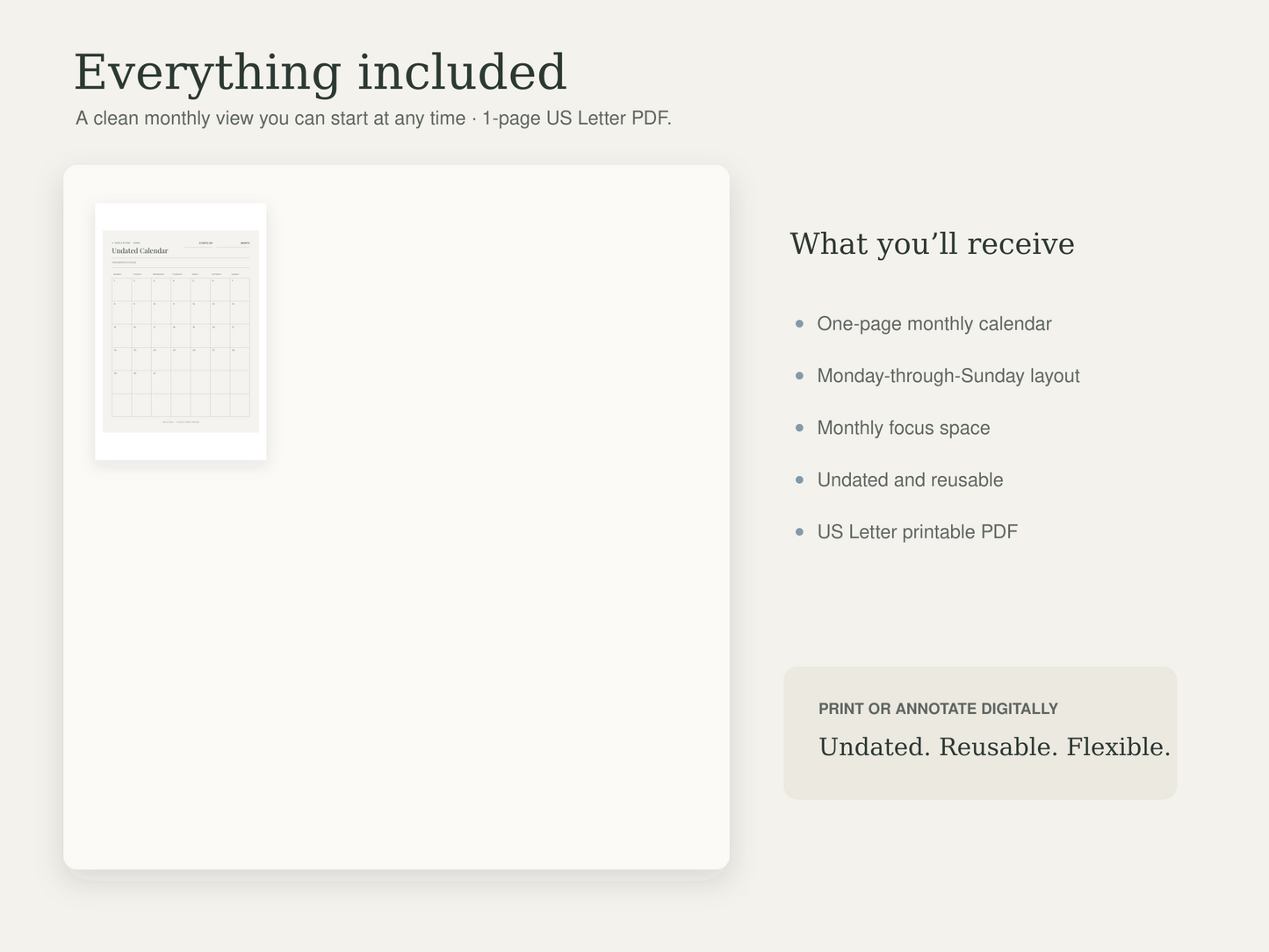
Task: Click the subtitle mentioning 1-page US Letter PDF
Action: coord(373,118)
